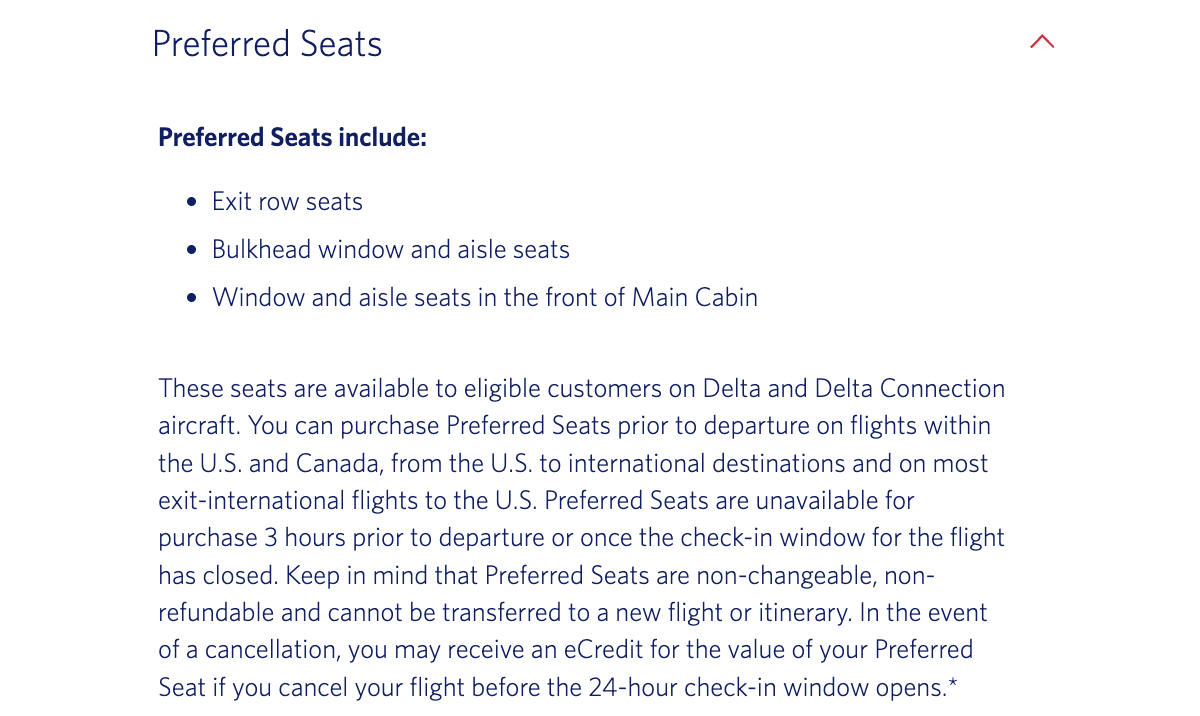1200x716 pixels.
Task: Select the Bulkhead window and aisle seats entry
Action: pos(390,249)
